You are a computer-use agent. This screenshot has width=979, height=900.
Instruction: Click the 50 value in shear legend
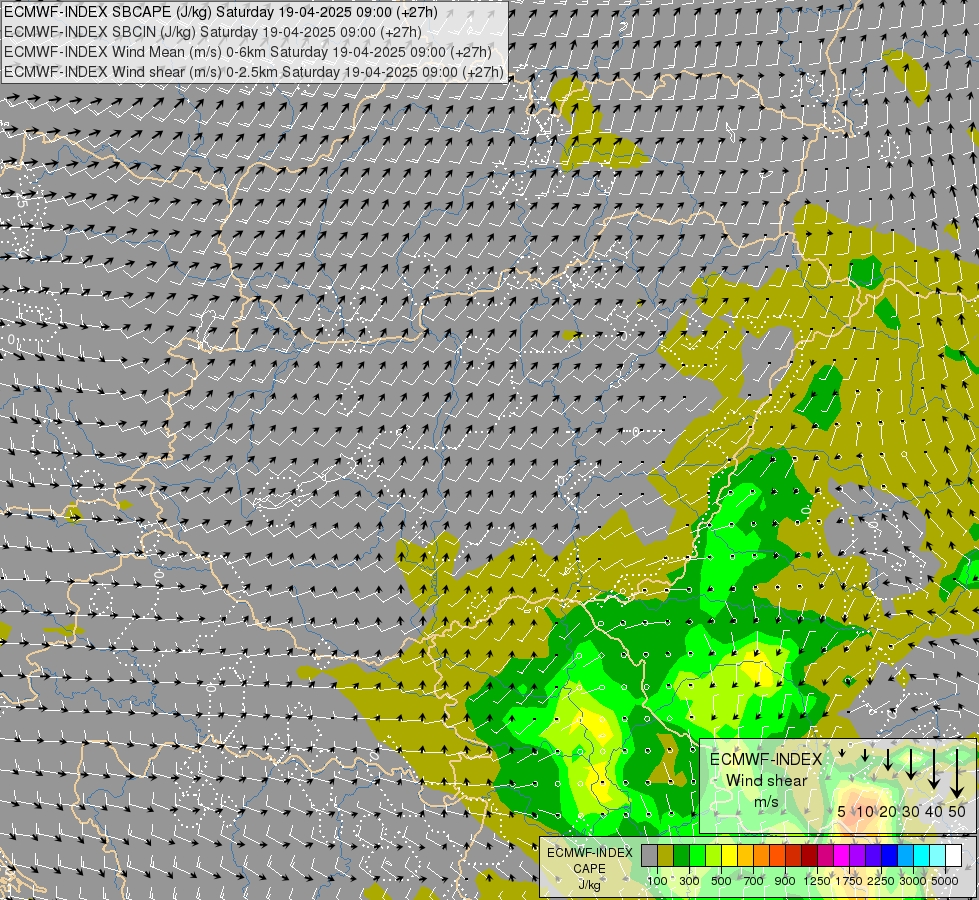click(x=957, y=811)
